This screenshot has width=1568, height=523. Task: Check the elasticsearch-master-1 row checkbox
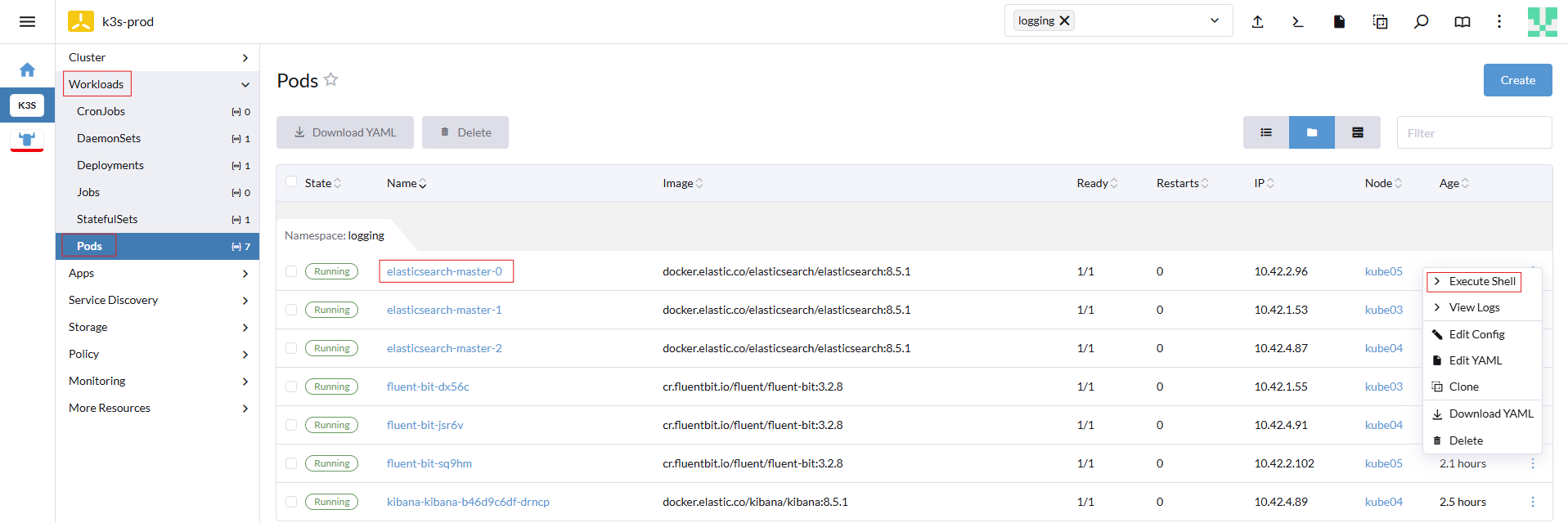(x=291, y=310)
